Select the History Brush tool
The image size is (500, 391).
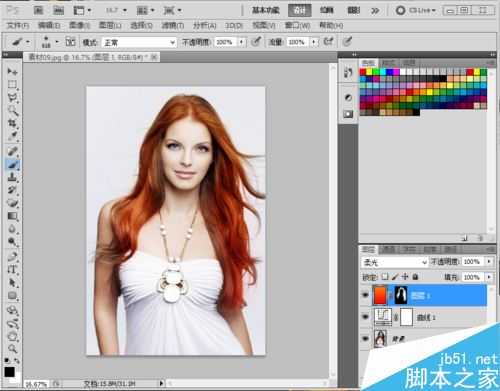point(12,190)
